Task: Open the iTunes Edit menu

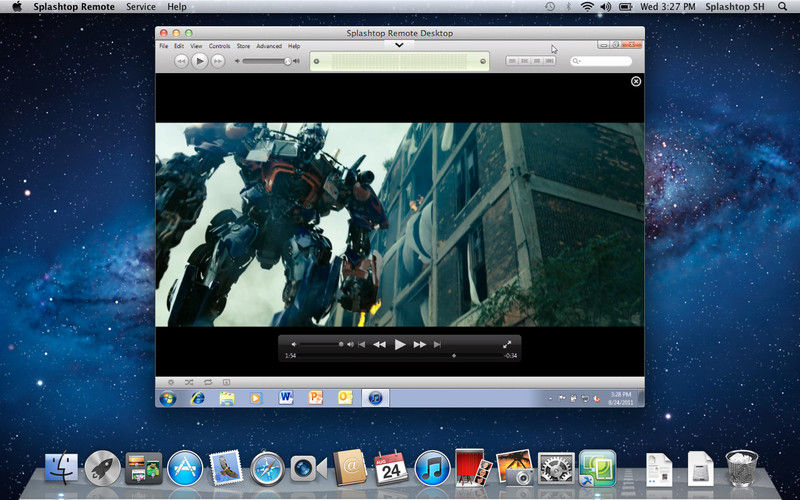Action: tap(179, 46)
